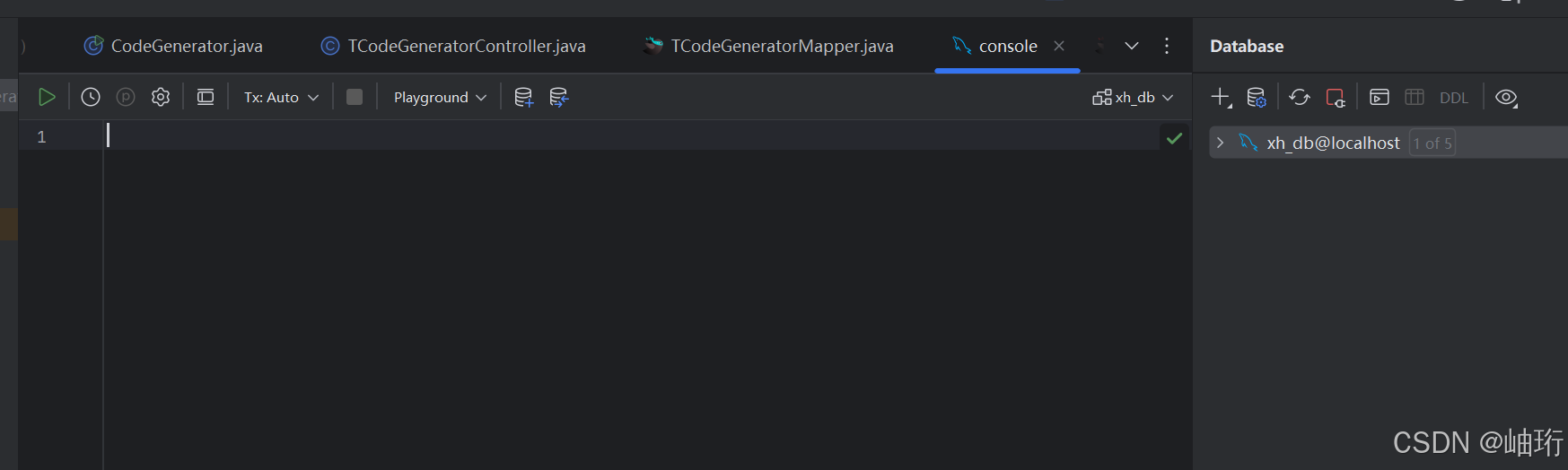Toggle Database view options eye icon

click(x=1506, y=97)
